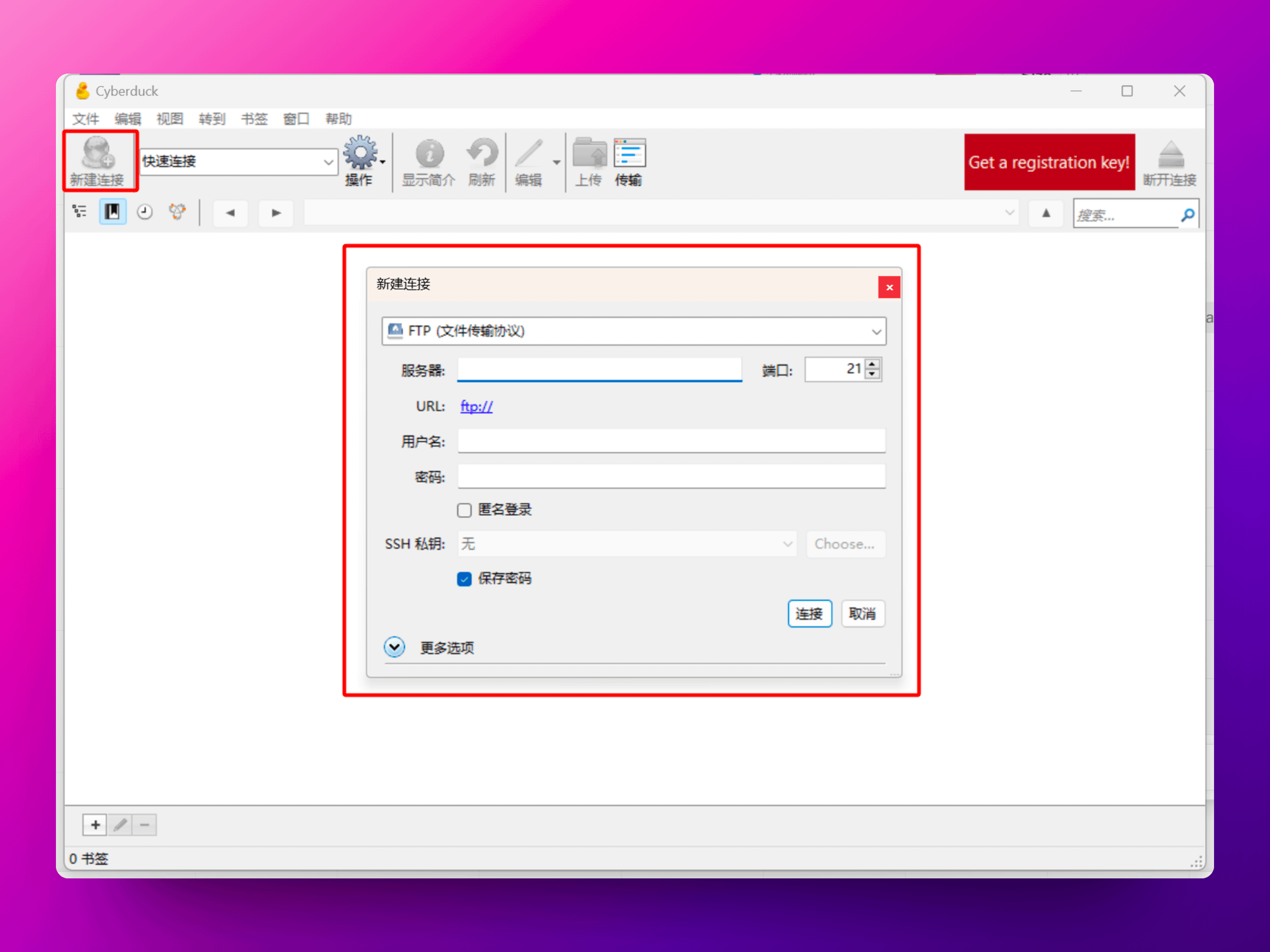This screenshot has width=1270, height=952.
Task: Click the Connect (连接) button
Action: 809,614
